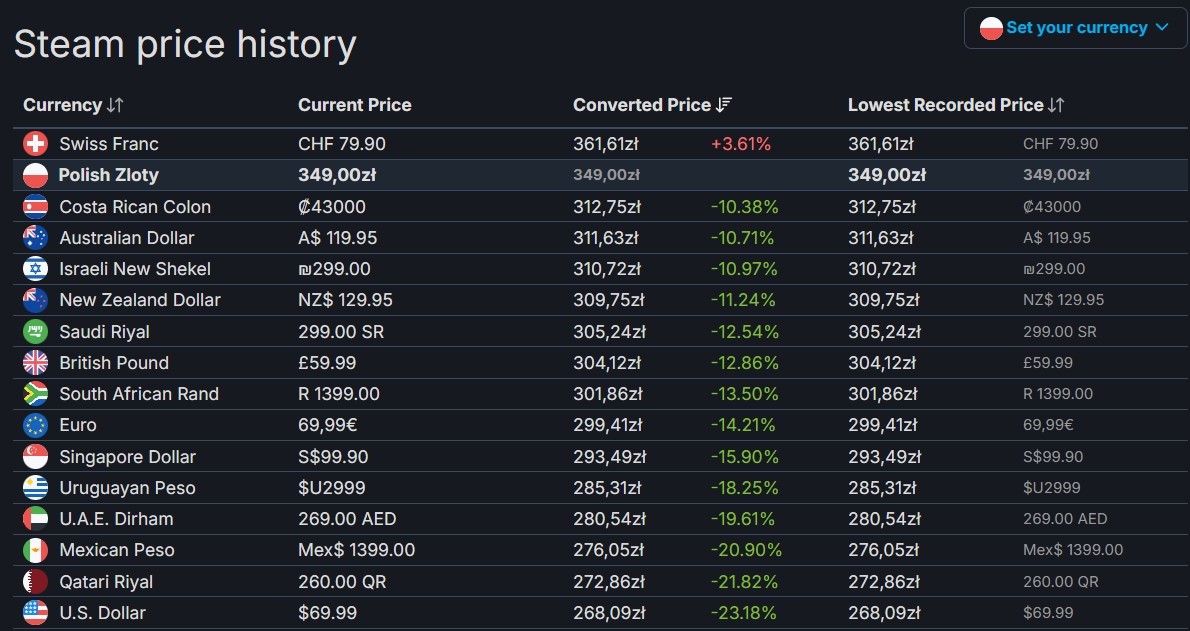This screenshot has width=1190, height=631.
Task: Click lowest recorded original price R 1399.00
Action: coord(1058,394)
